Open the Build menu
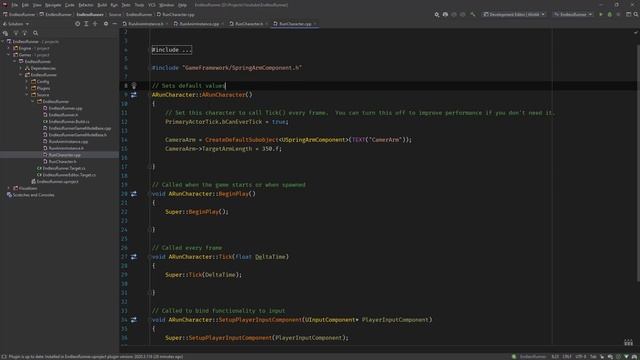 tap(102, 5)
